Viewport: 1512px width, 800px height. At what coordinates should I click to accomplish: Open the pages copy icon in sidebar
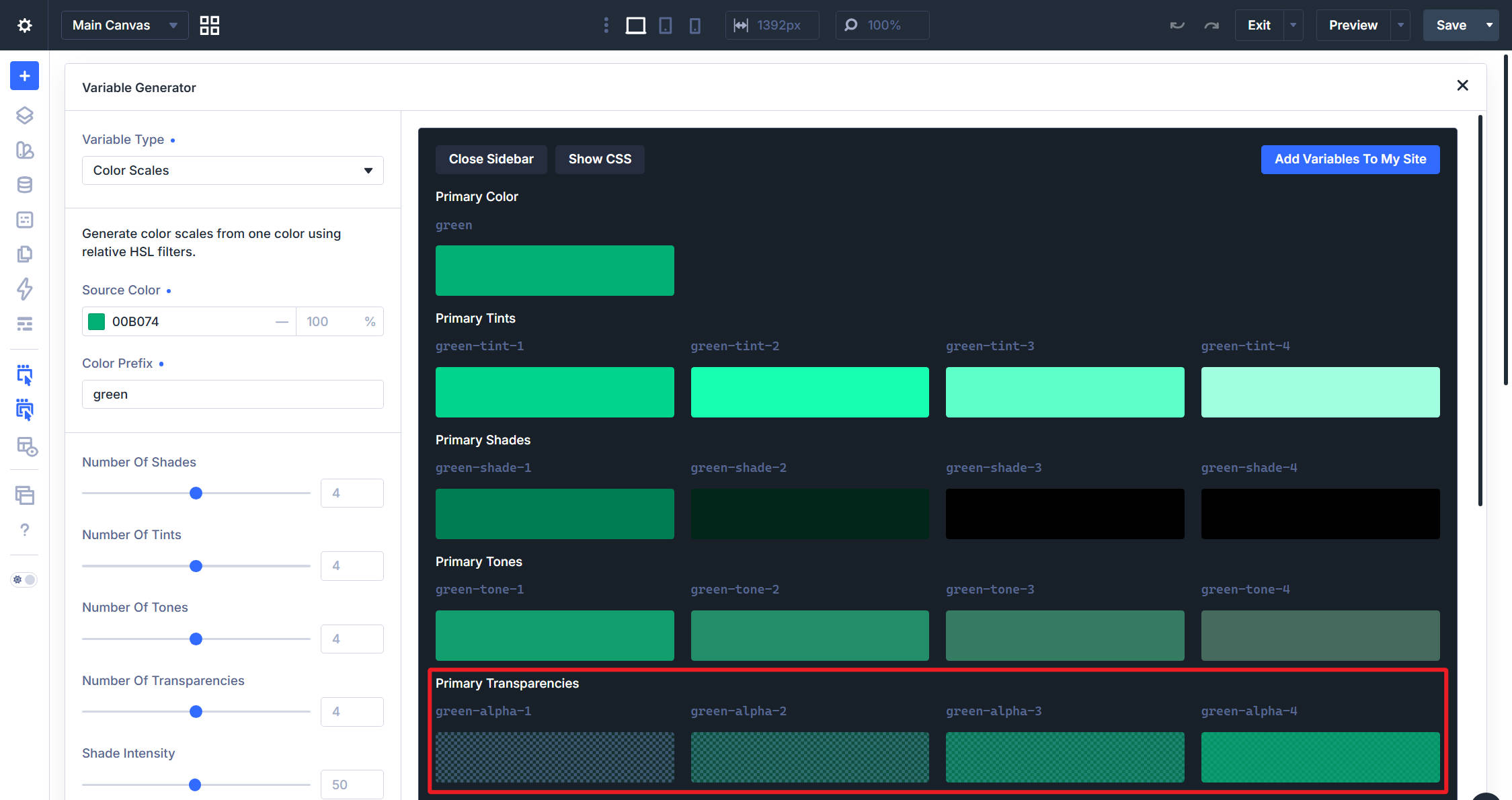(24, 254)
